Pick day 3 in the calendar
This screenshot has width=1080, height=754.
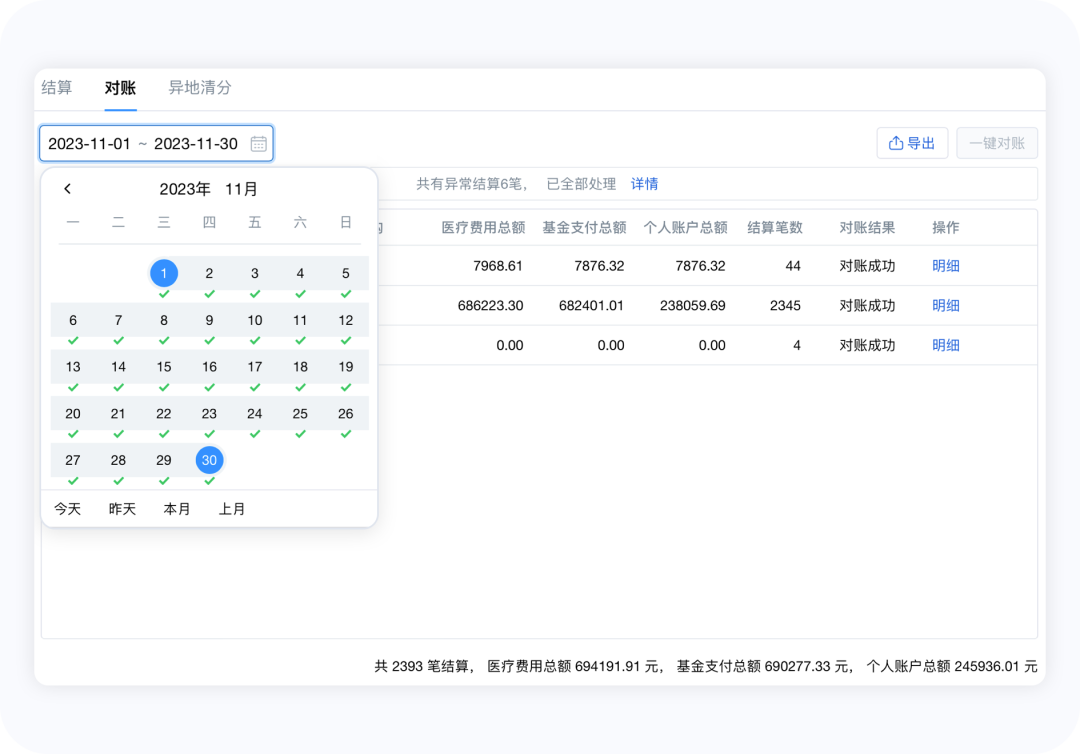coord(255,273)
